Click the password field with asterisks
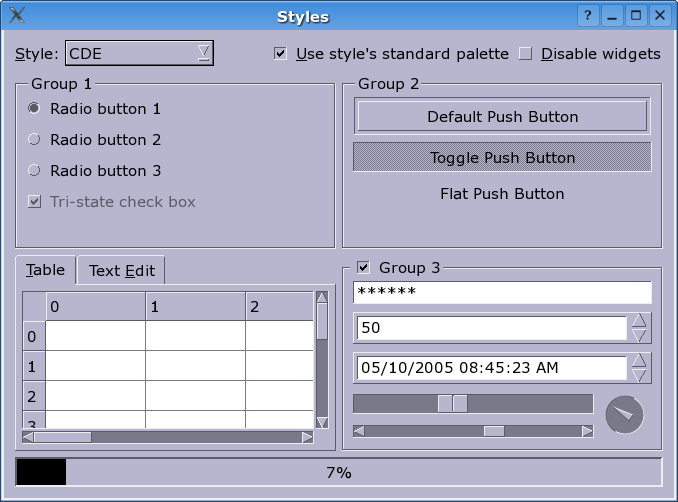678x502 pixels. [502, 292]
